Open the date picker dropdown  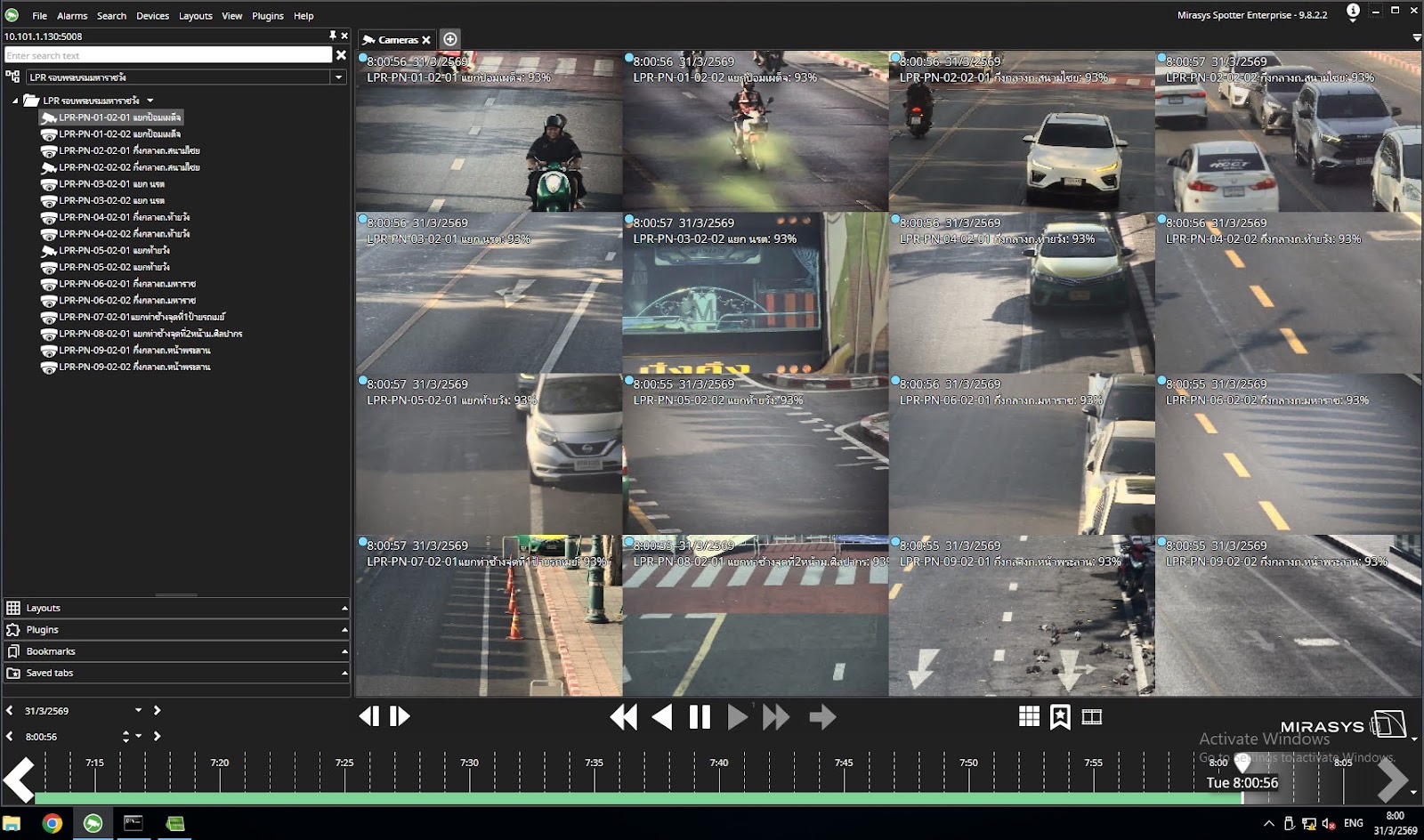click(138, 711)
